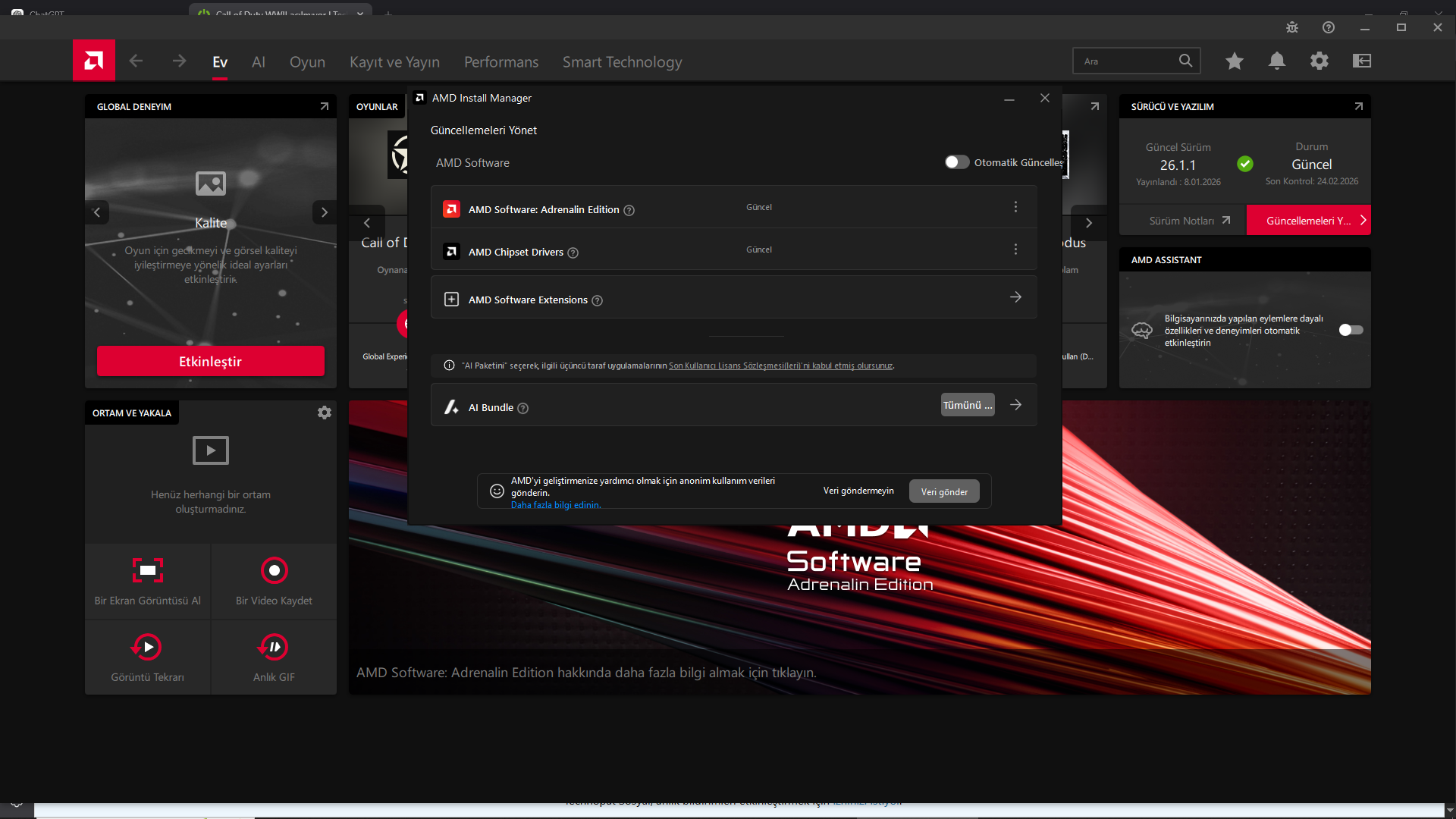Toggle Otomatik Güncelleştirme switch

point(956,162)
